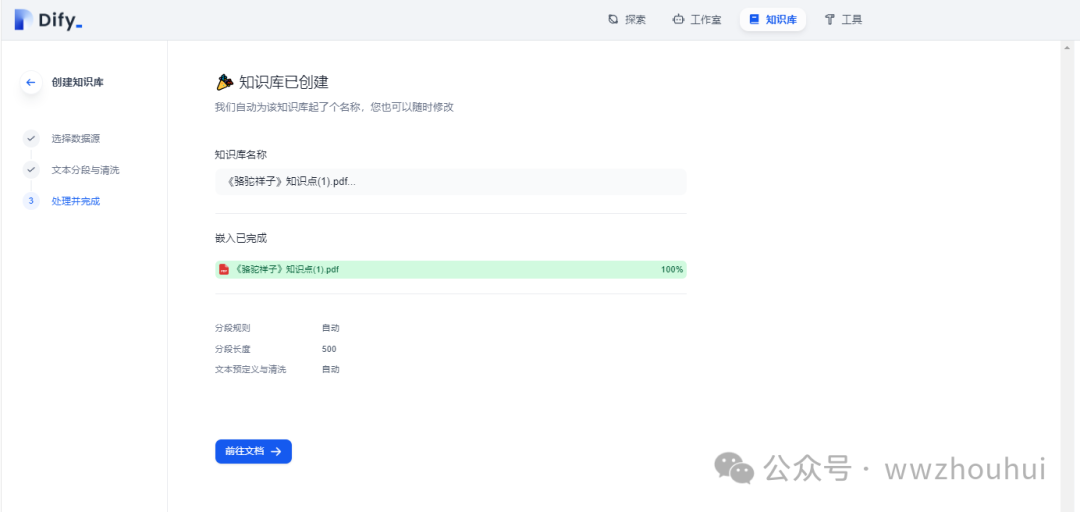This screenshot has width=1080, height=512.
Task: Click the party popper icon beside 知识库已创建
Action: click(225, 82)
